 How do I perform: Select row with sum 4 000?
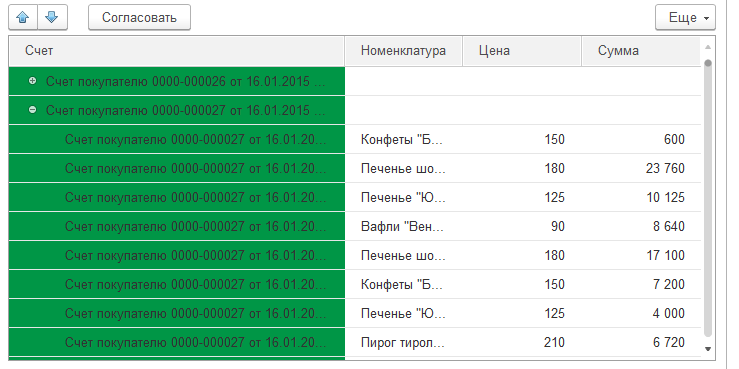(x=354, y=313)
